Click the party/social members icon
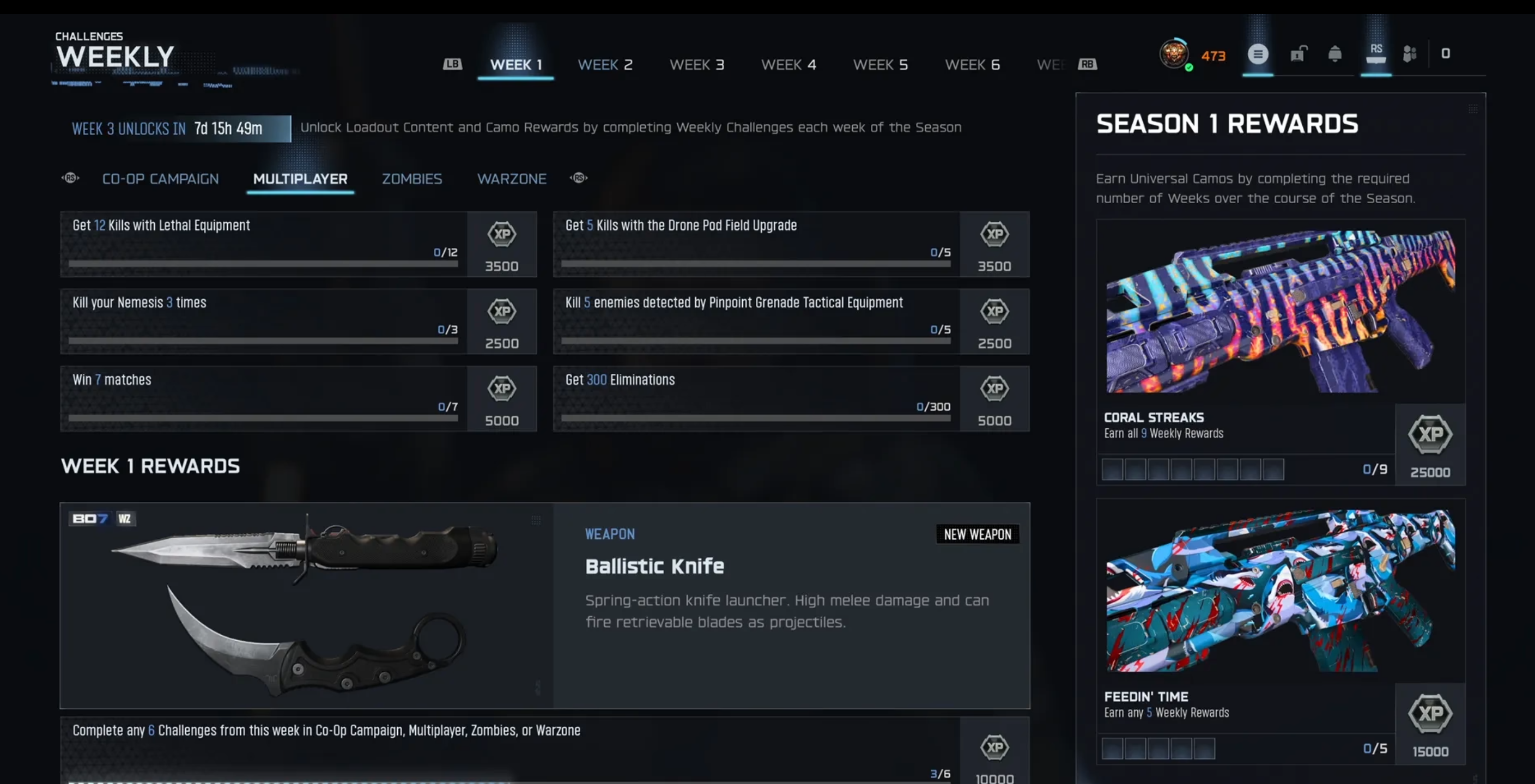Screen dimensions: 1535x784 pos(1409,54)
